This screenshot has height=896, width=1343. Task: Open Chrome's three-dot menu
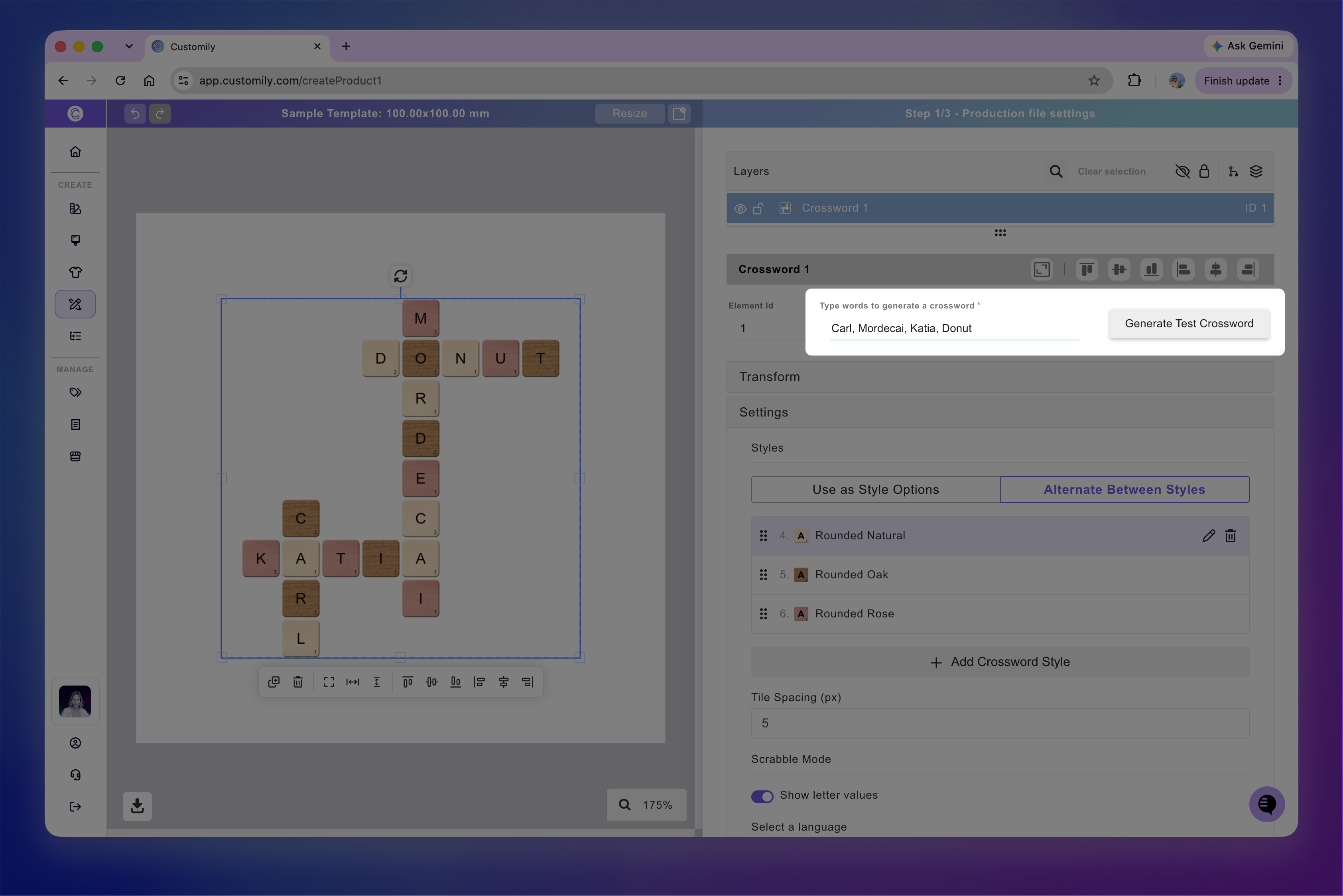coord(1280,81)
